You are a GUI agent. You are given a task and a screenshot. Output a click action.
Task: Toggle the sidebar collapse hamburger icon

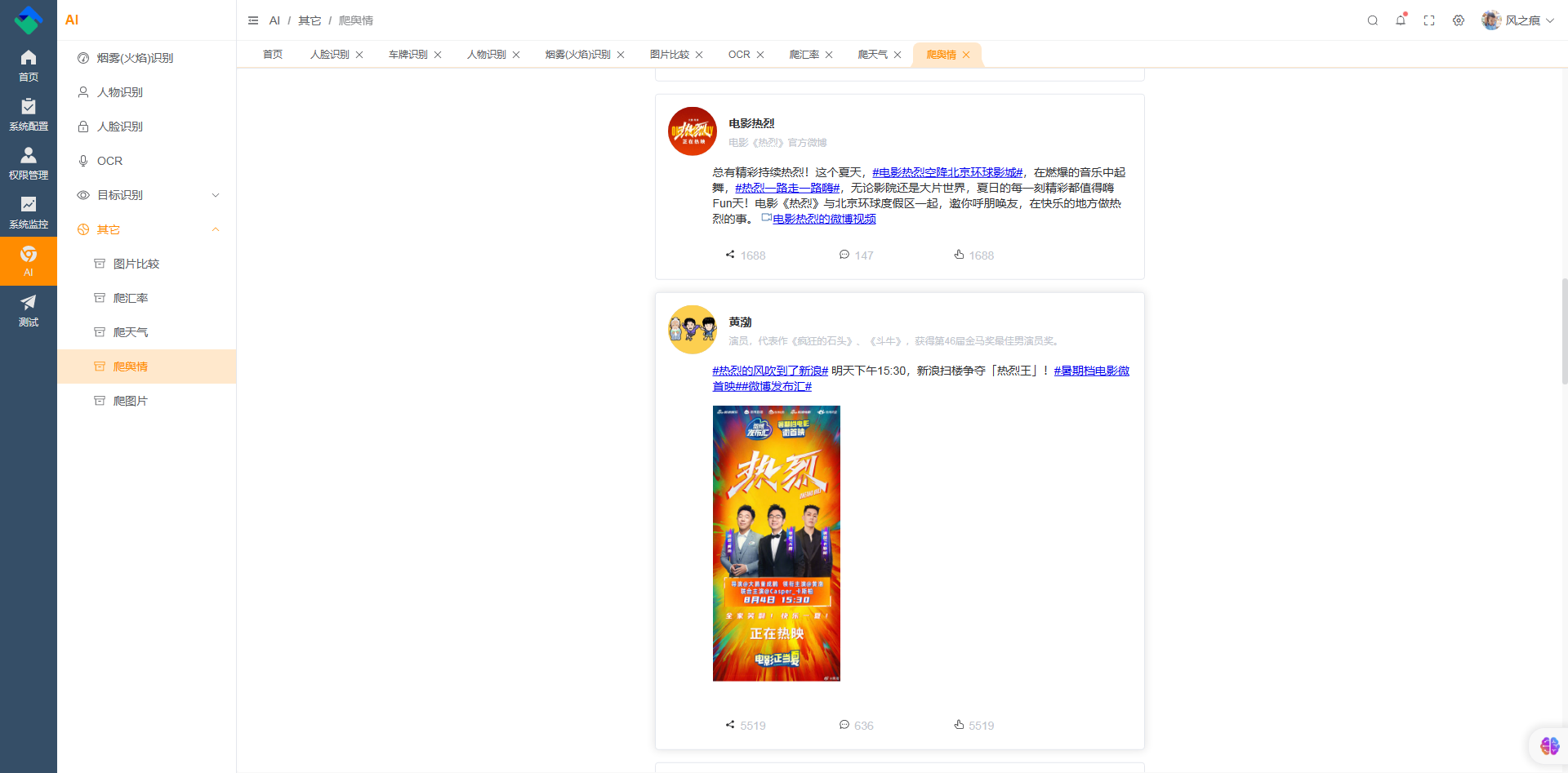click(253, 20)
